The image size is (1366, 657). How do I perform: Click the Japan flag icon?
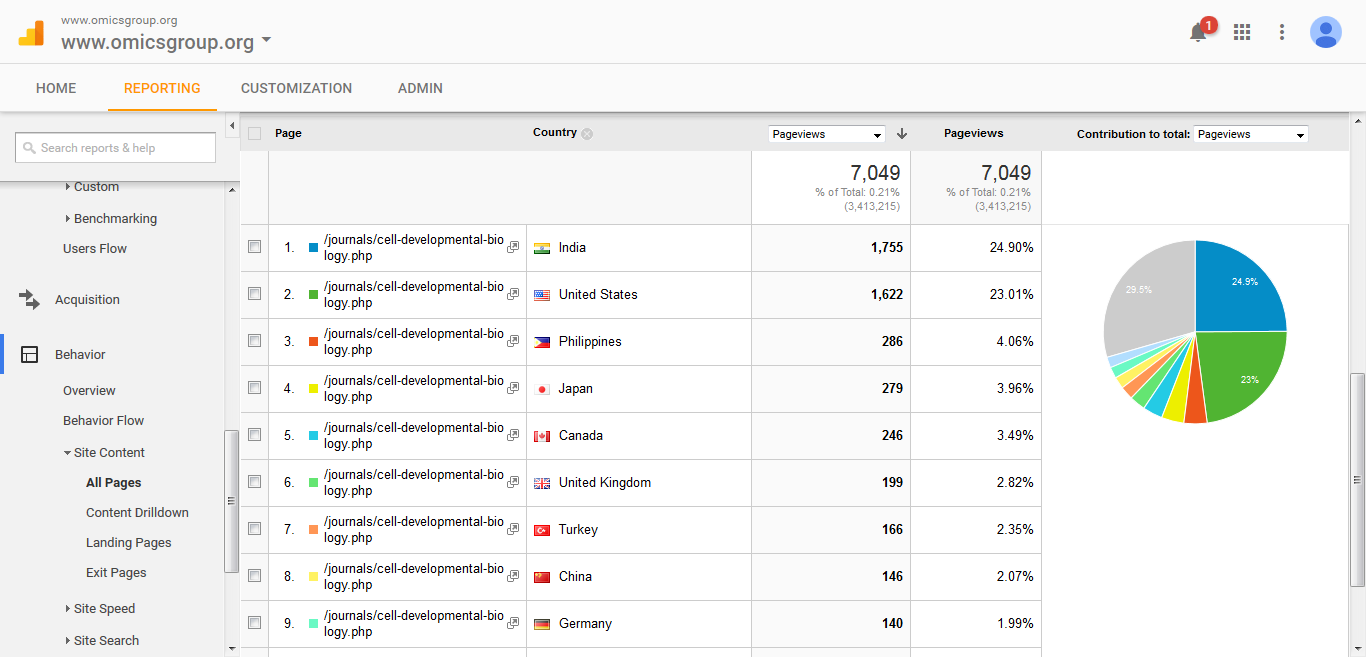(x=542, y=389)
